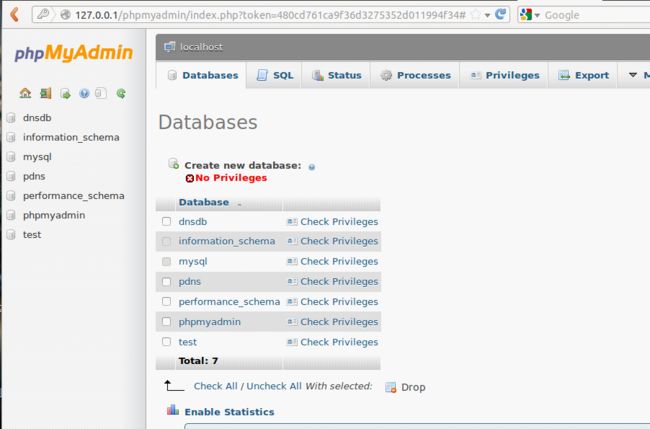This screenshot has height=429, width=650.
Task: Click the phpMyAdmin logo
Action: click(73, 53)
